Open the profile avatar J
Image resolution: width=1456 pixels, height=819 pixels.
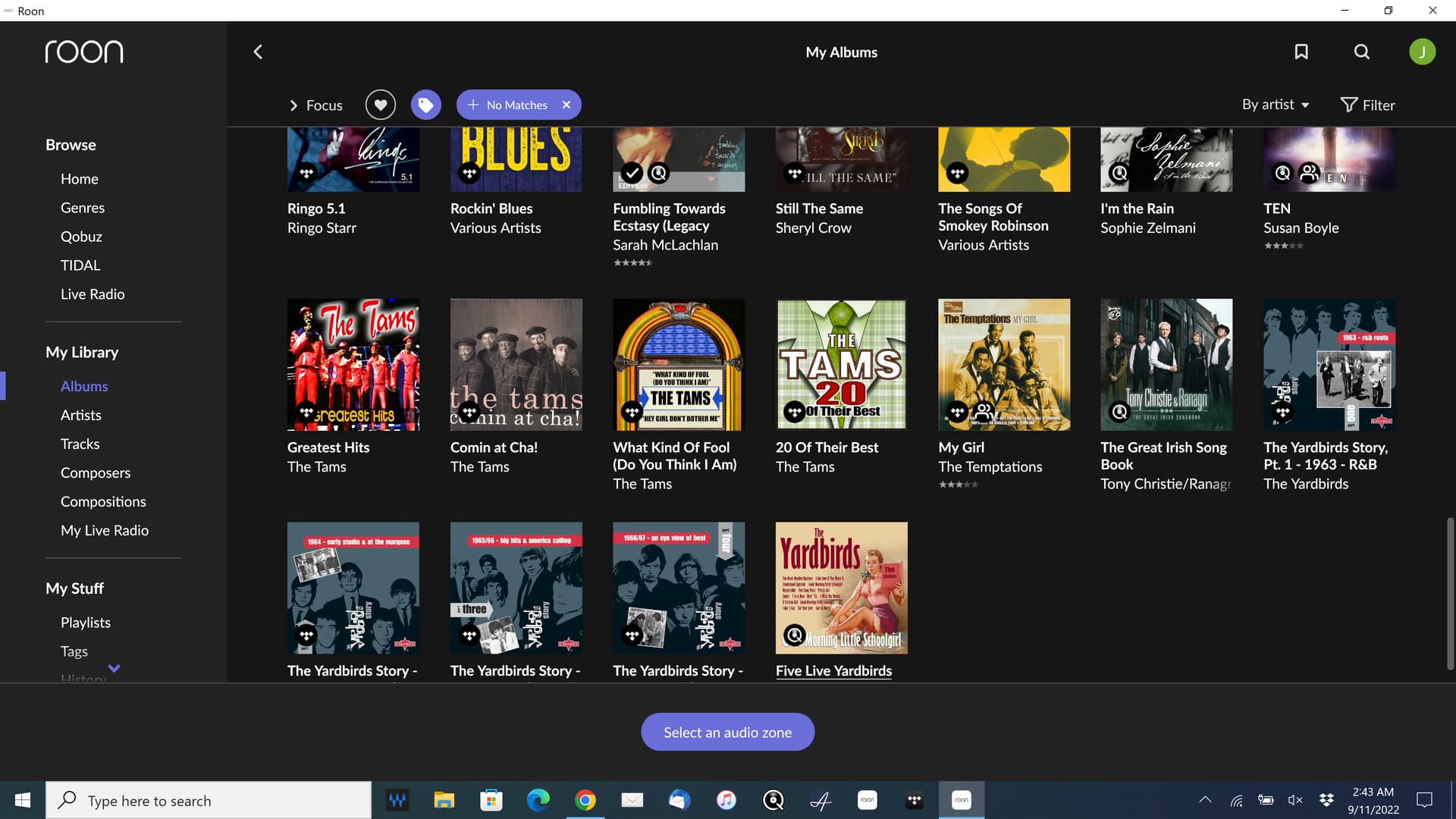1422,52
